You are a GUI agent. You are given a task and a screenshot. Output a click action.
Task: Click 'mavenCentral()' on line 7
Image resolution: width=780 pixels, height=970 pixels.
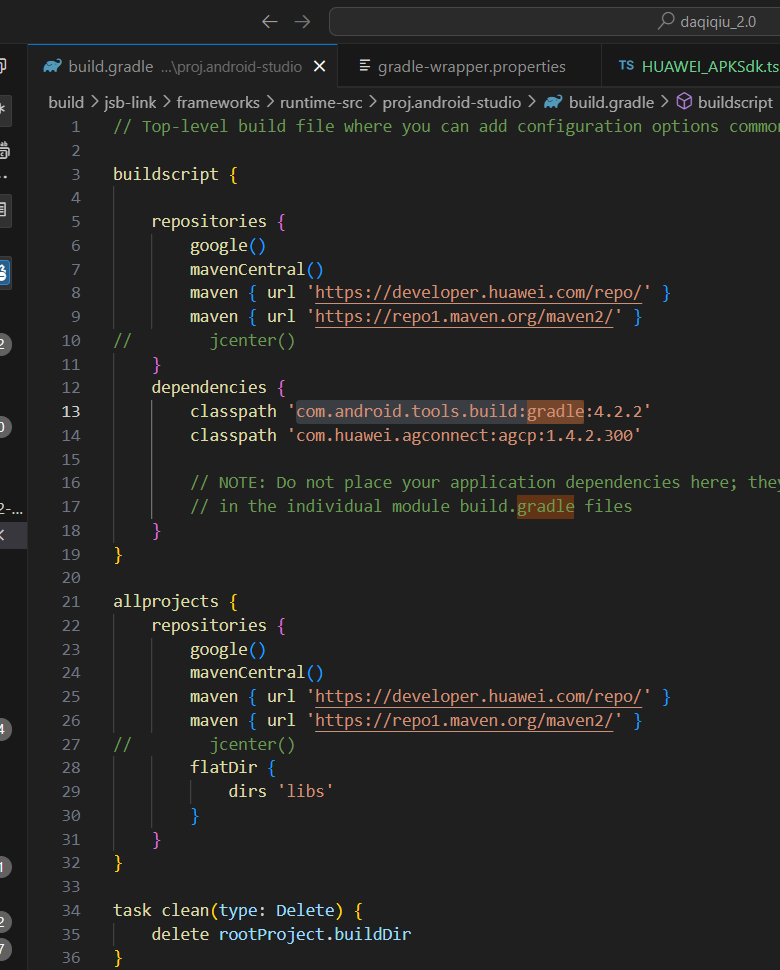pyautogui.click(x=257, y=270)
